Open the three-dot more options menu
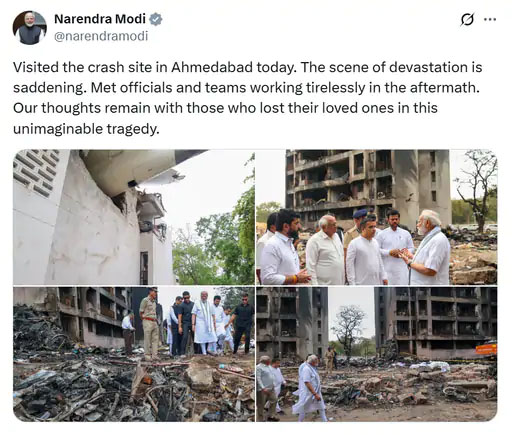 coord(490,19)
